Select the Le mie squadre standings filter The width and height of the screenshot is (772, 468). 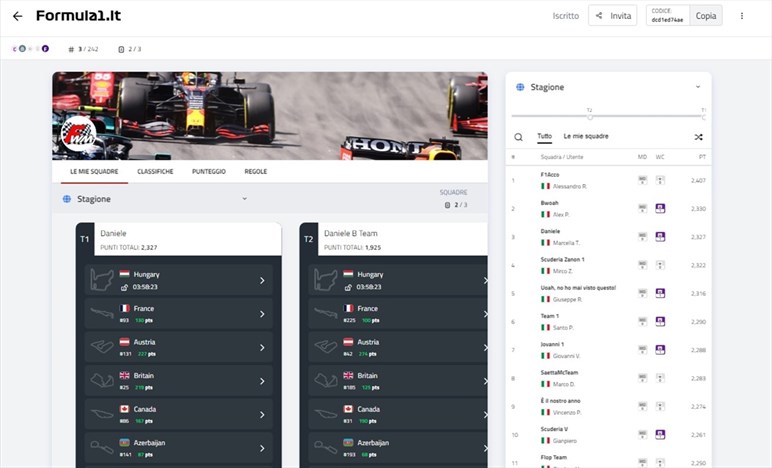click(x=586, y=136)
